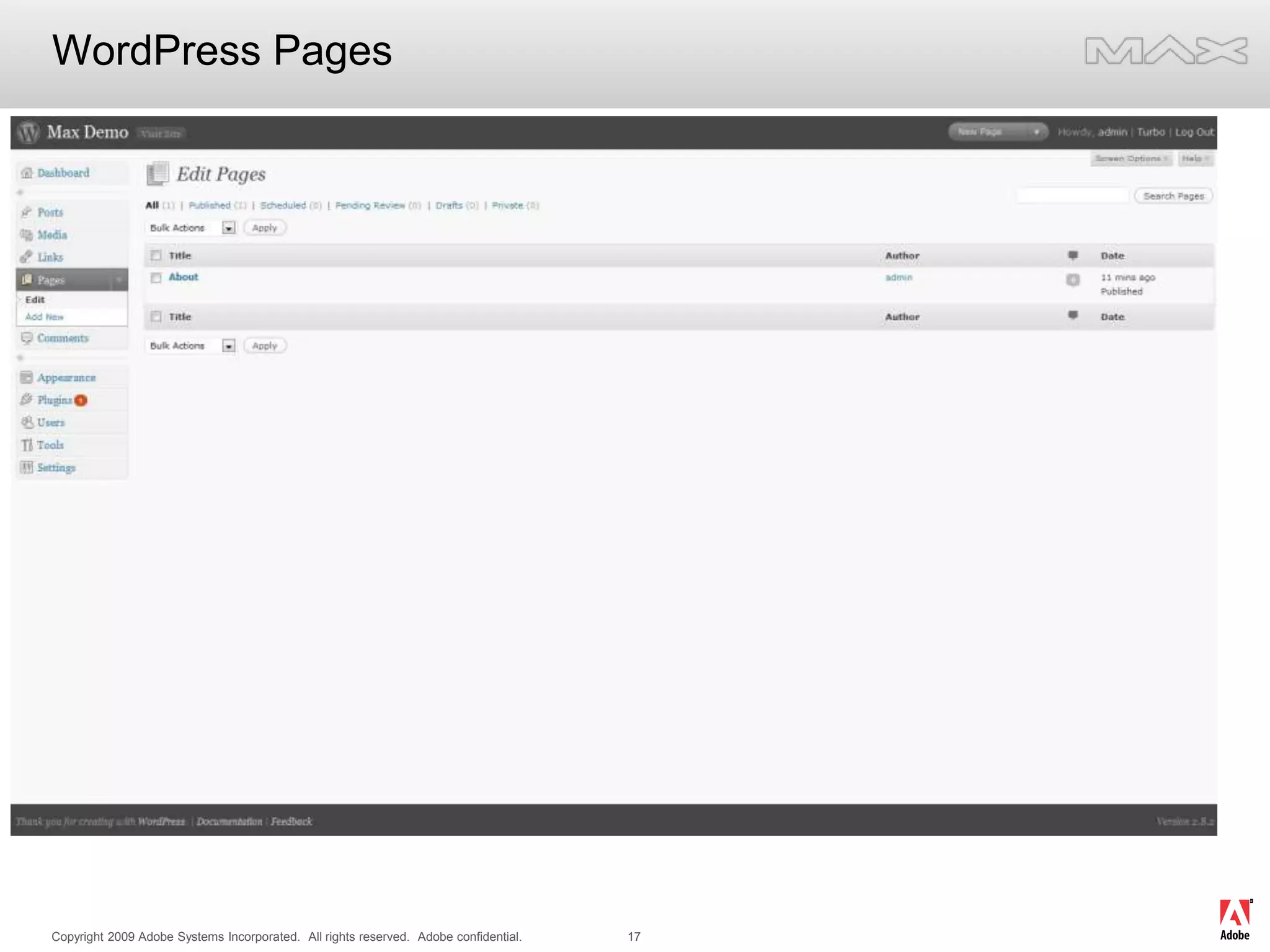
Task: Click the Visit Site button
Action: coord(161,133)
